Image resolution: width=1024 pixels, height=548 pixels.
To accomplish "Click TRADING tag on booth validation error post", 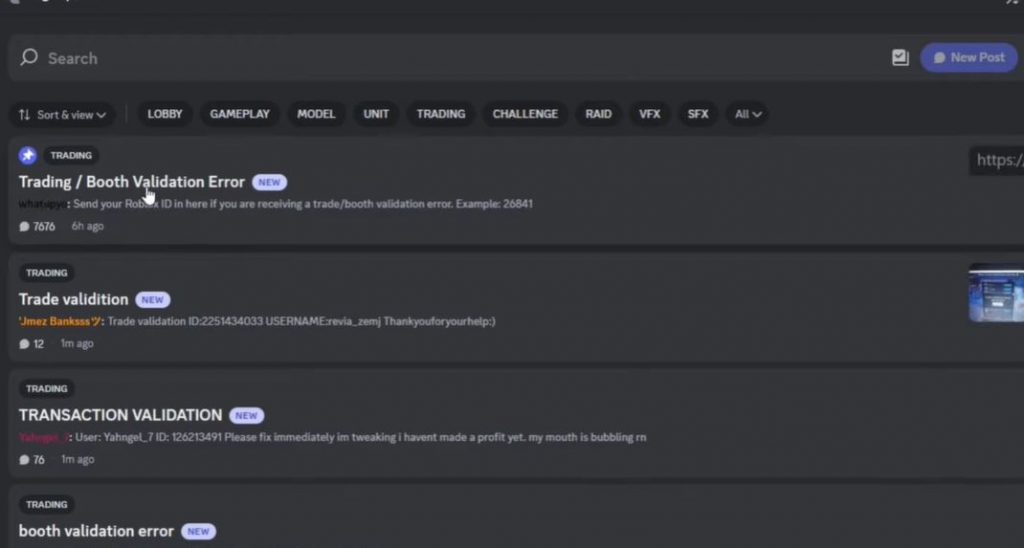I will (47, 505).
